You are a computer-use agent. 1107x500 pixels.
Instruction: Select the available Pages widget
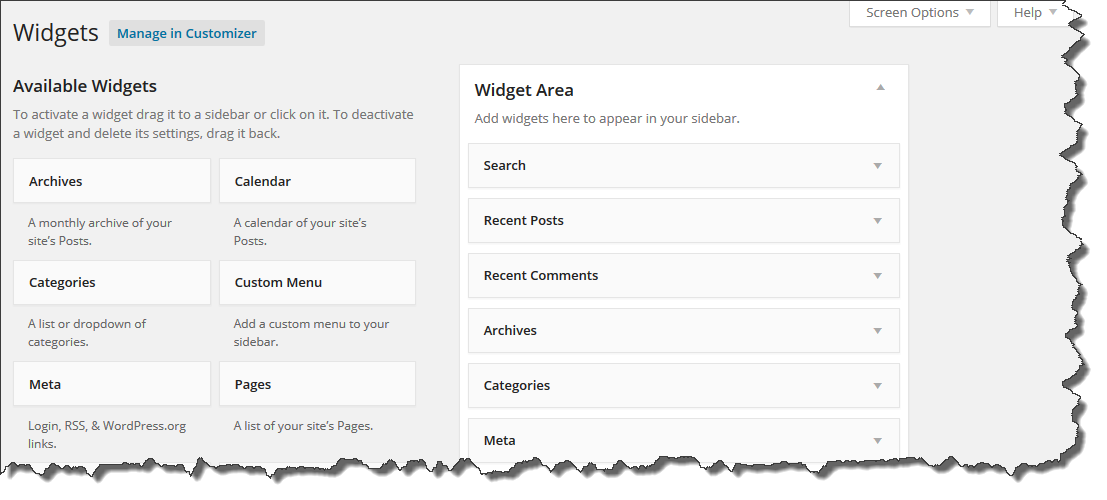(317, 384)
